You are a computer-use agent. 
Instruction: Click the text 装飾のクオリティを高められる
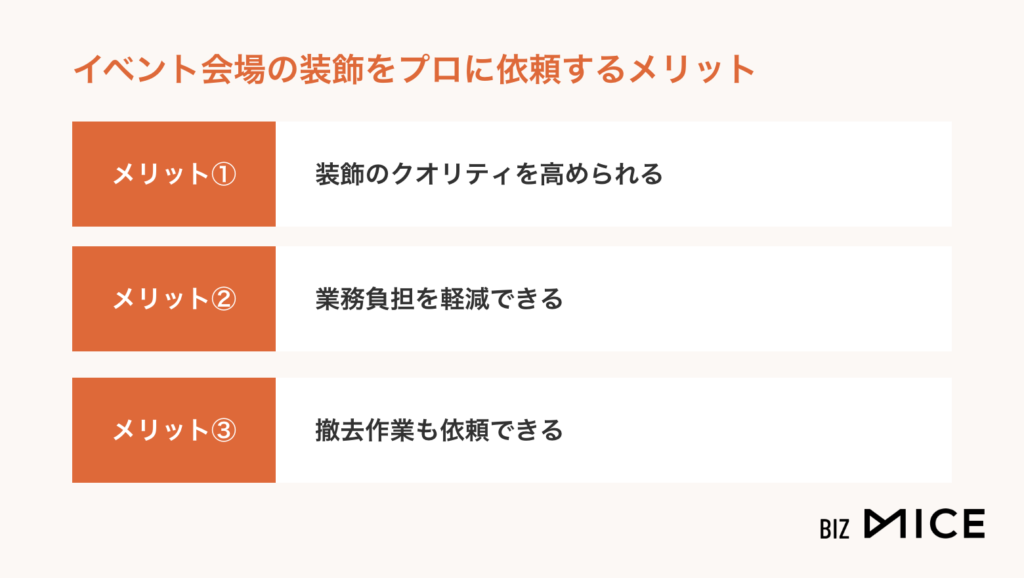tap(489, 174)
